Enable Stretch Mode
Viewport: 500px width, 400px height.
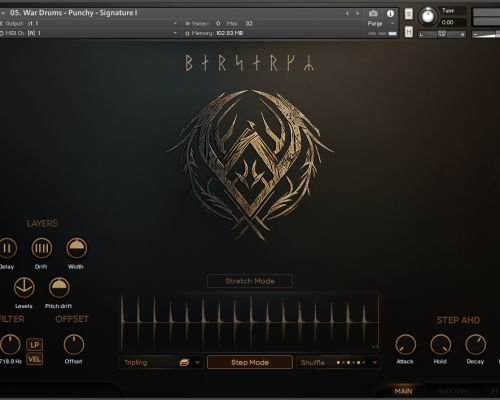[250, 281]
